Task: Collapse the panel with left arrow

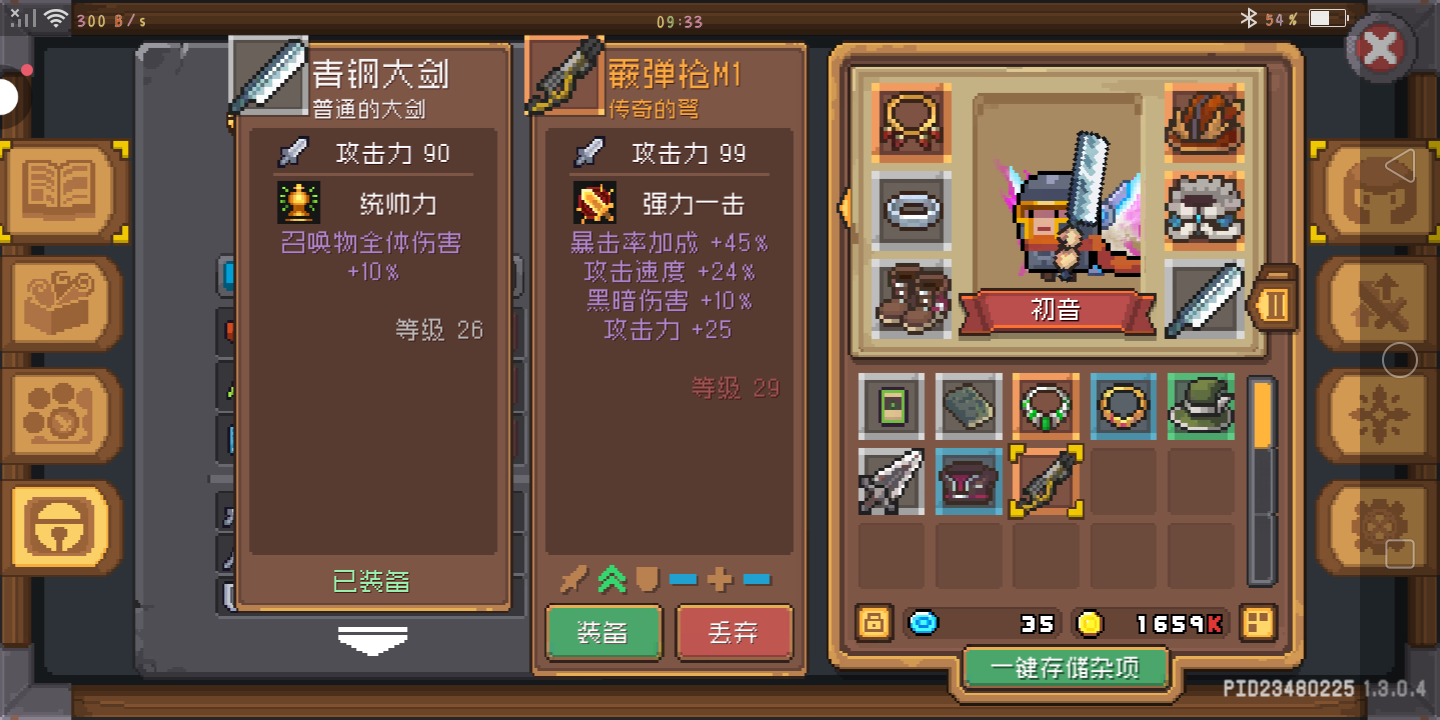Action: coord(845,207)
